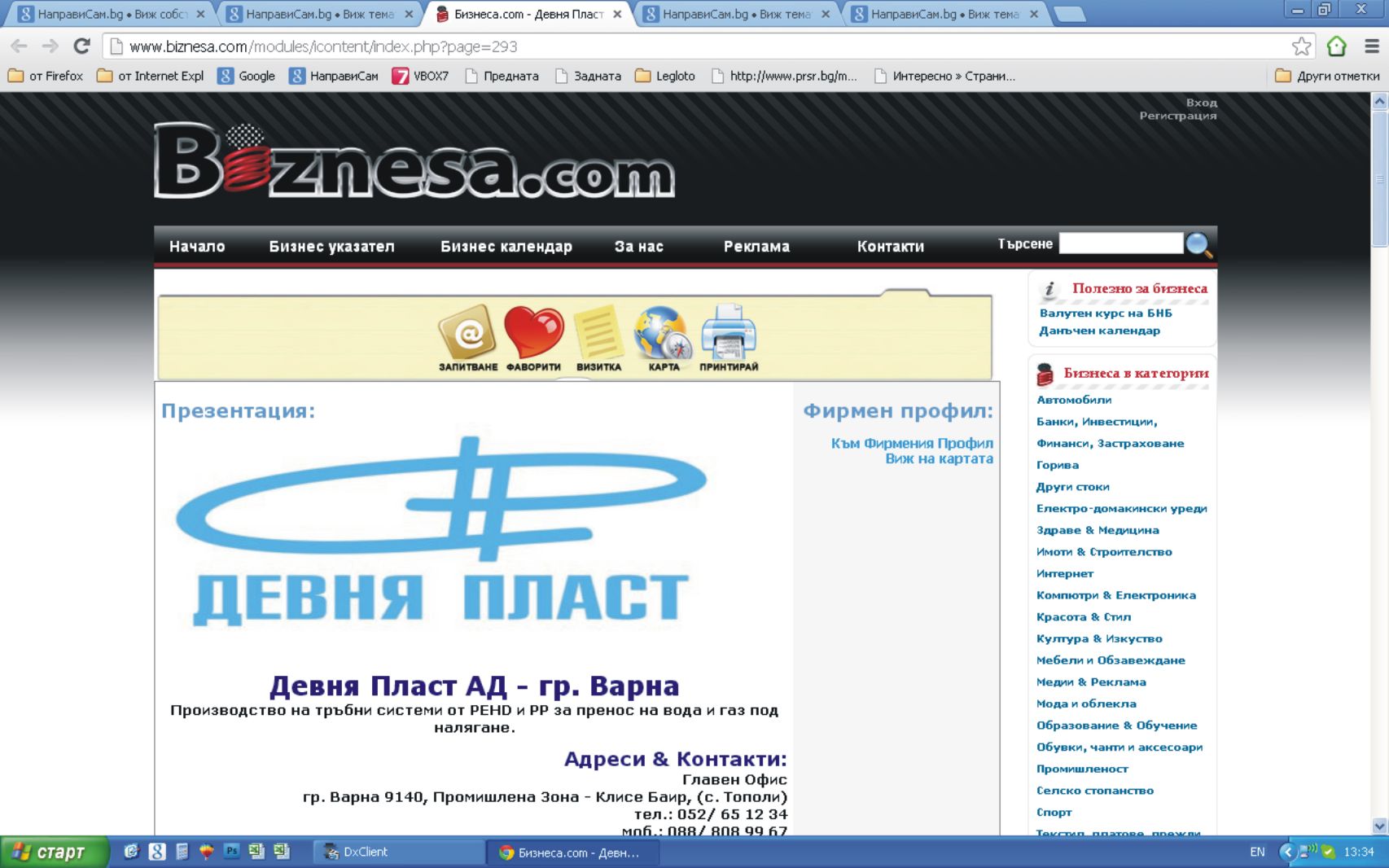Viewport: 1389px width, 868px height.
Task: Bookmark page with the star icon
Action: click(1301, 46)
